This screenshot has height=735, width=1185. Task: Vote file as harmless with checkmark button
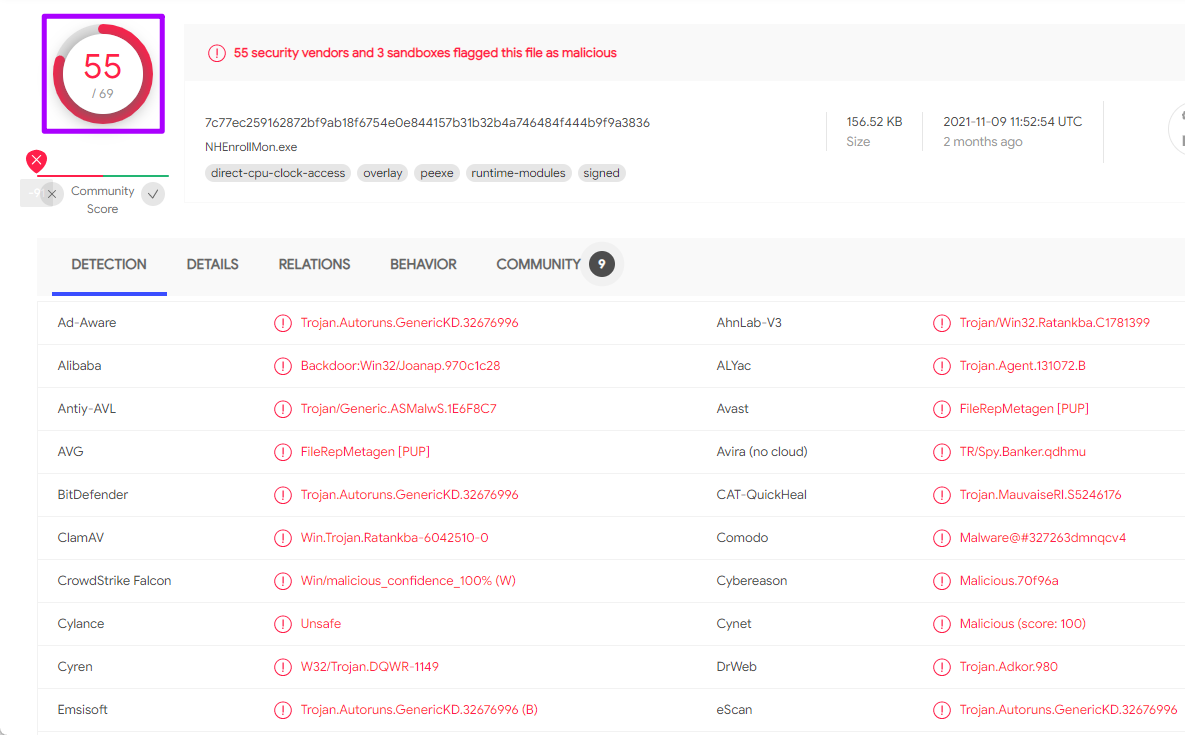click(x=153, y=194)
